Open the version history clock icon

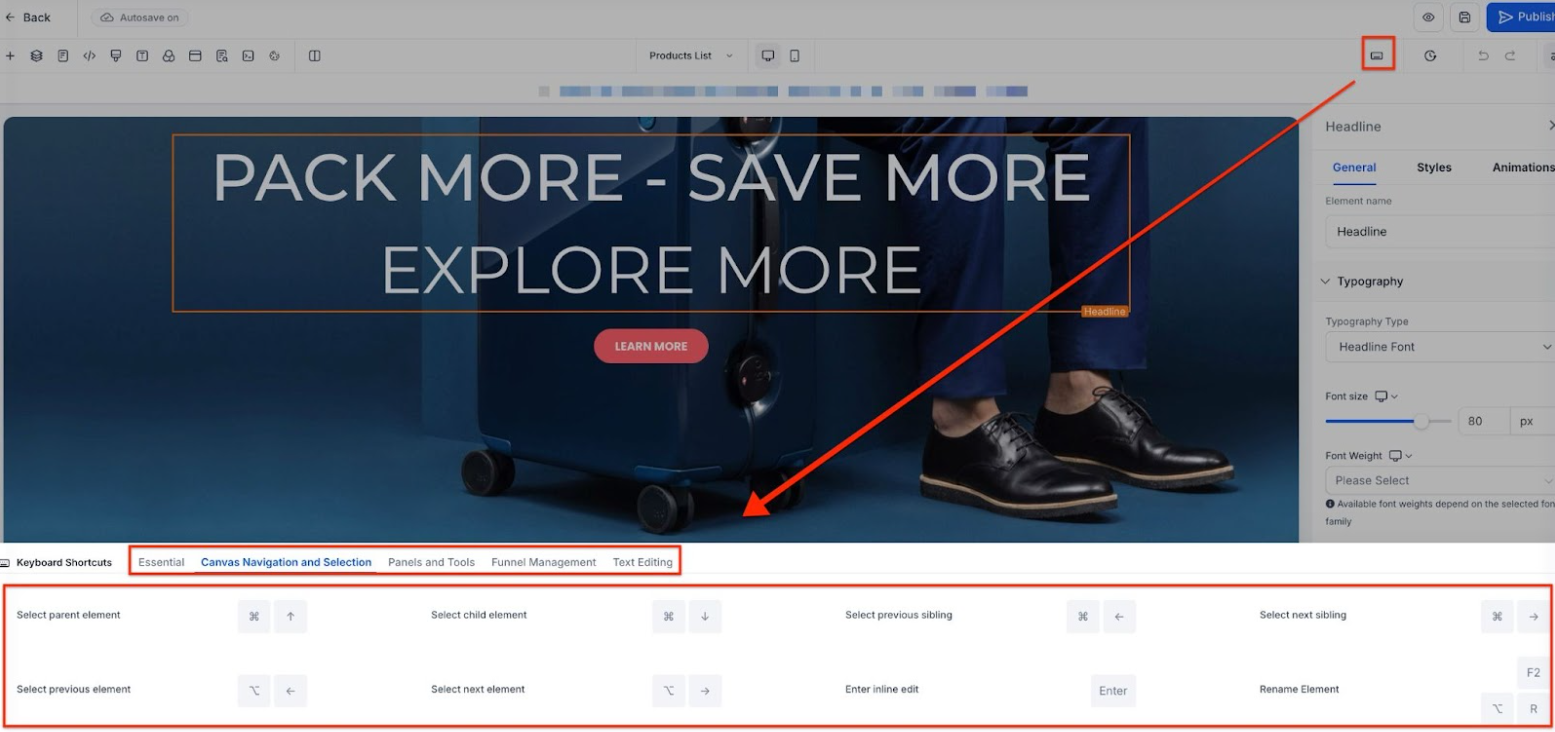pyautogui.click(x=1430, y=56)
